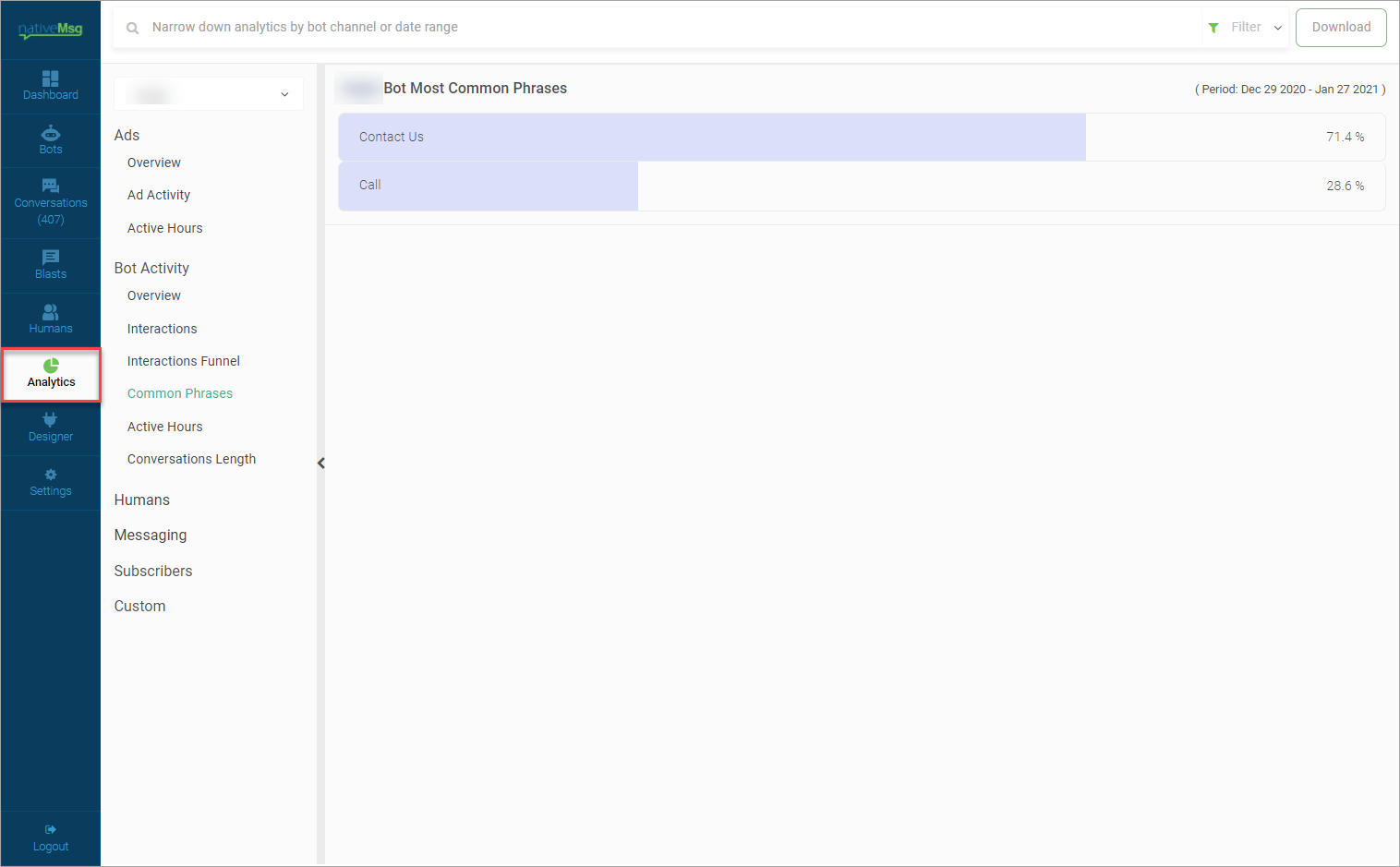Expand the Bot Activity section heading
The width and height of the screenshot is (1400, 867).
152,268
